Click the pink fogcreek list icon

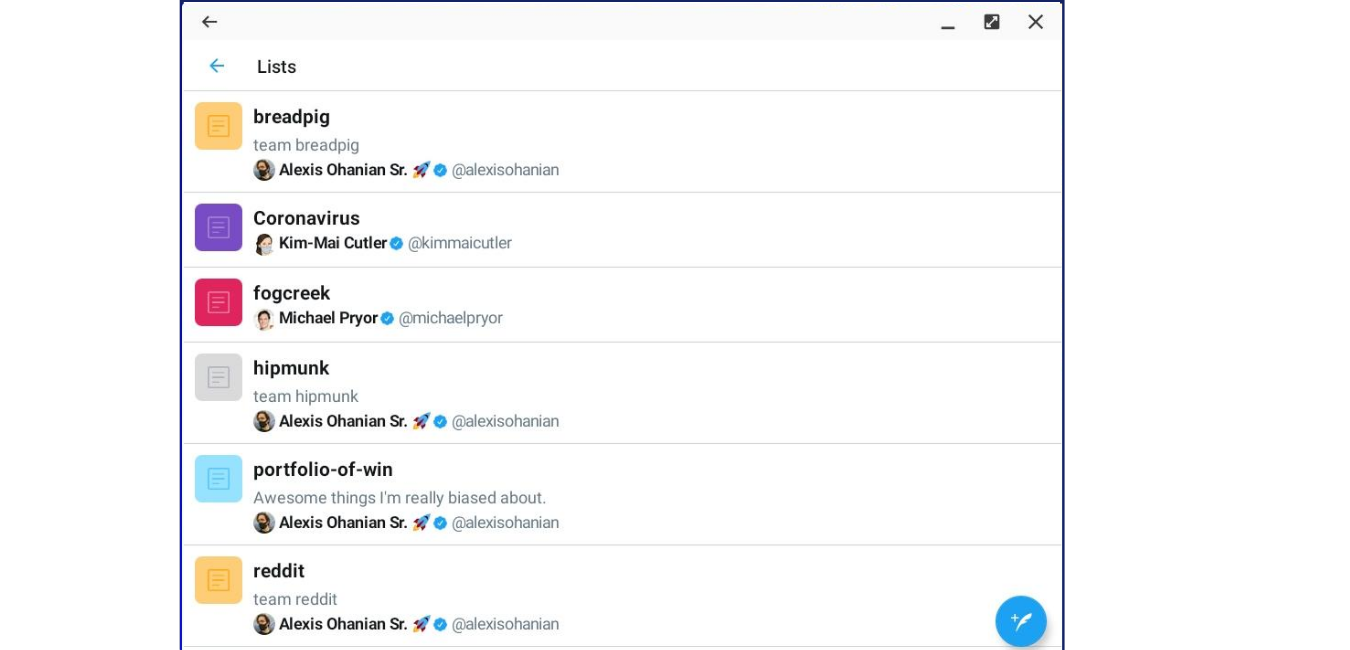click(218, 301)
